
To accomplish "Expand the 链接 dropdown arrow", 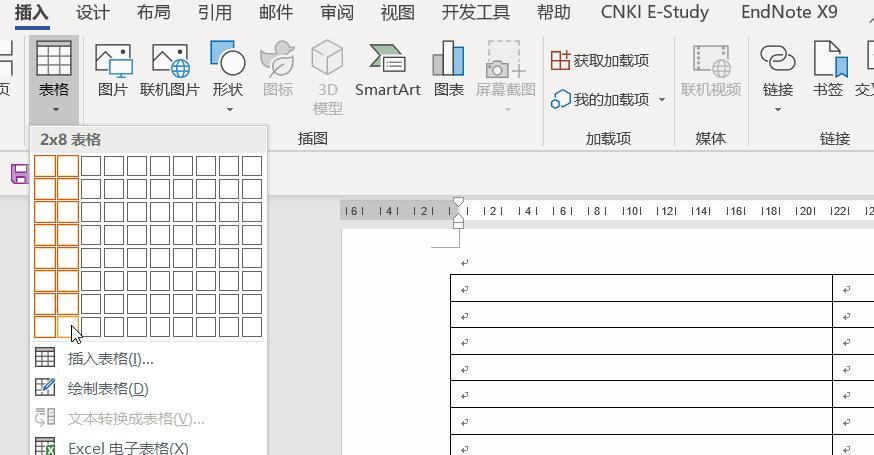I will [778, 110].
